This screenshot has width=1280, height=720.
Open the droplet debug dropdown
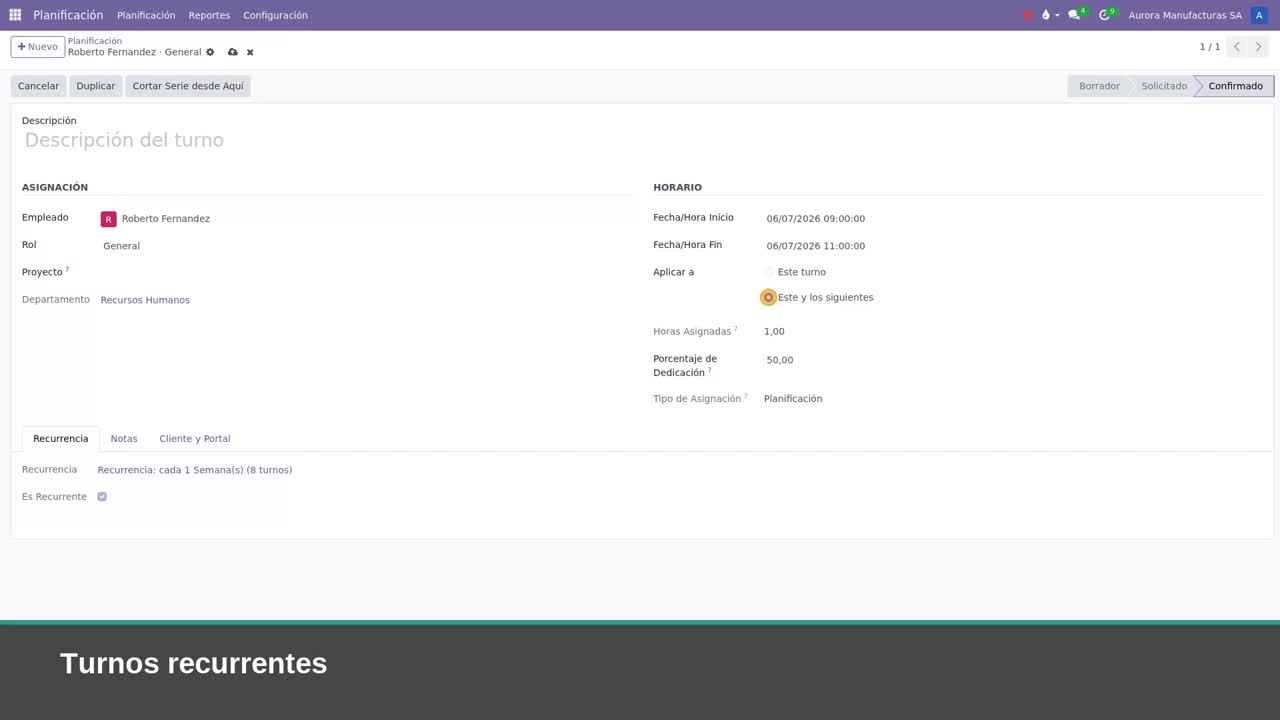pos(1049,15)
